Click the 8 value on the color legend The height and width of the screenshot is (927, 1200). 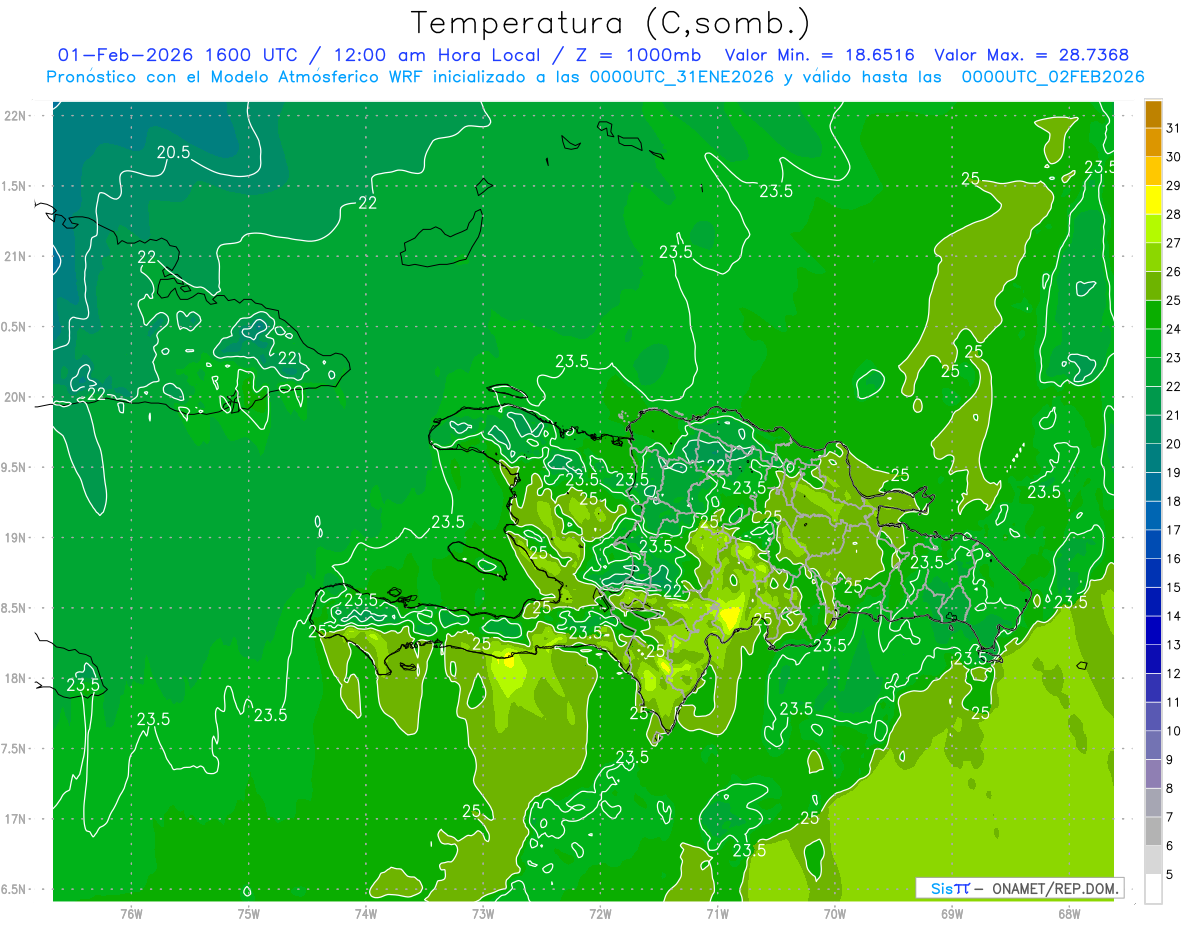1170,789
